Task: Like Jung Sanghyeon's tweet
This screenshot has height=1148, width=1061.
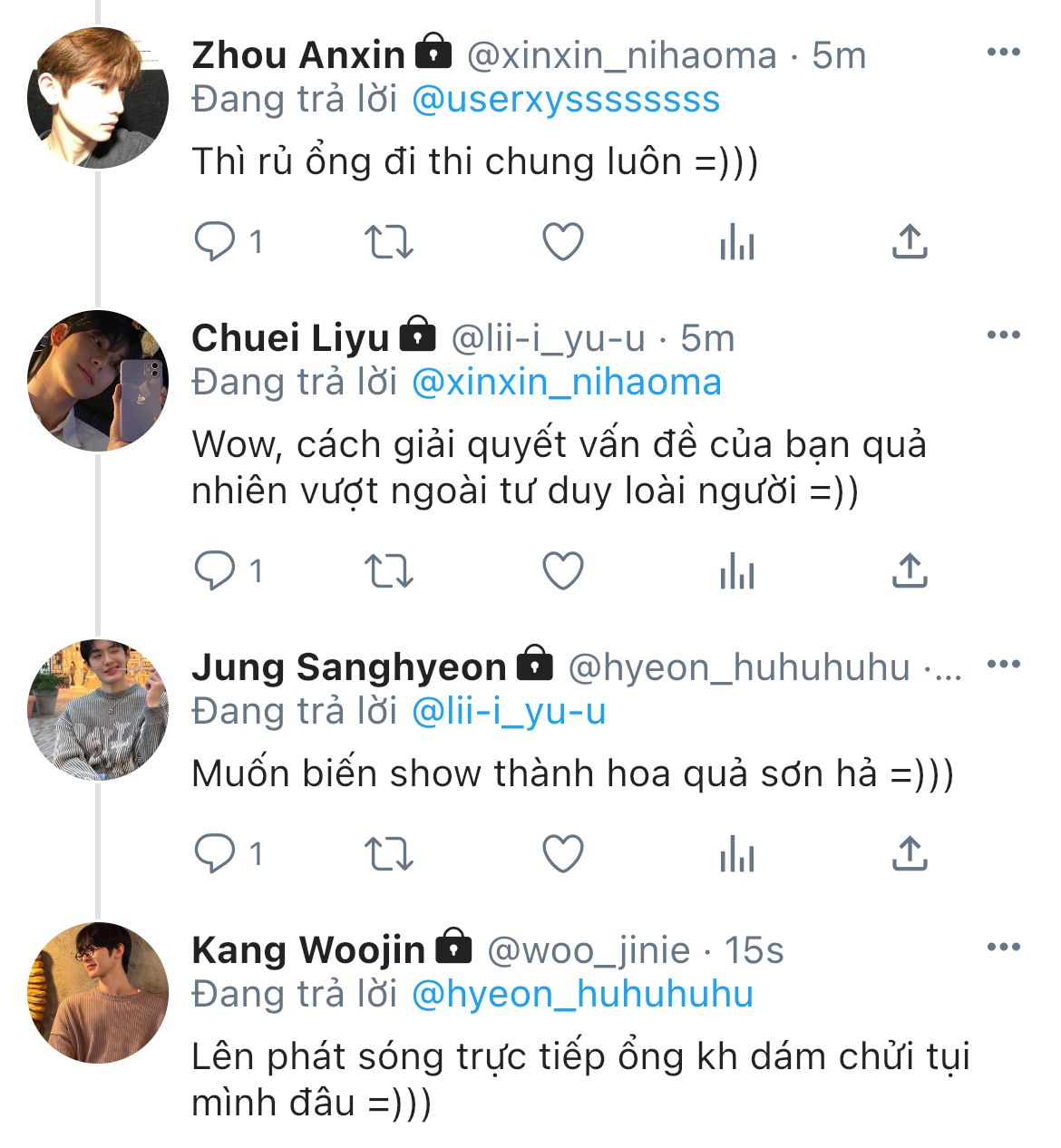Action: (562, 854)
